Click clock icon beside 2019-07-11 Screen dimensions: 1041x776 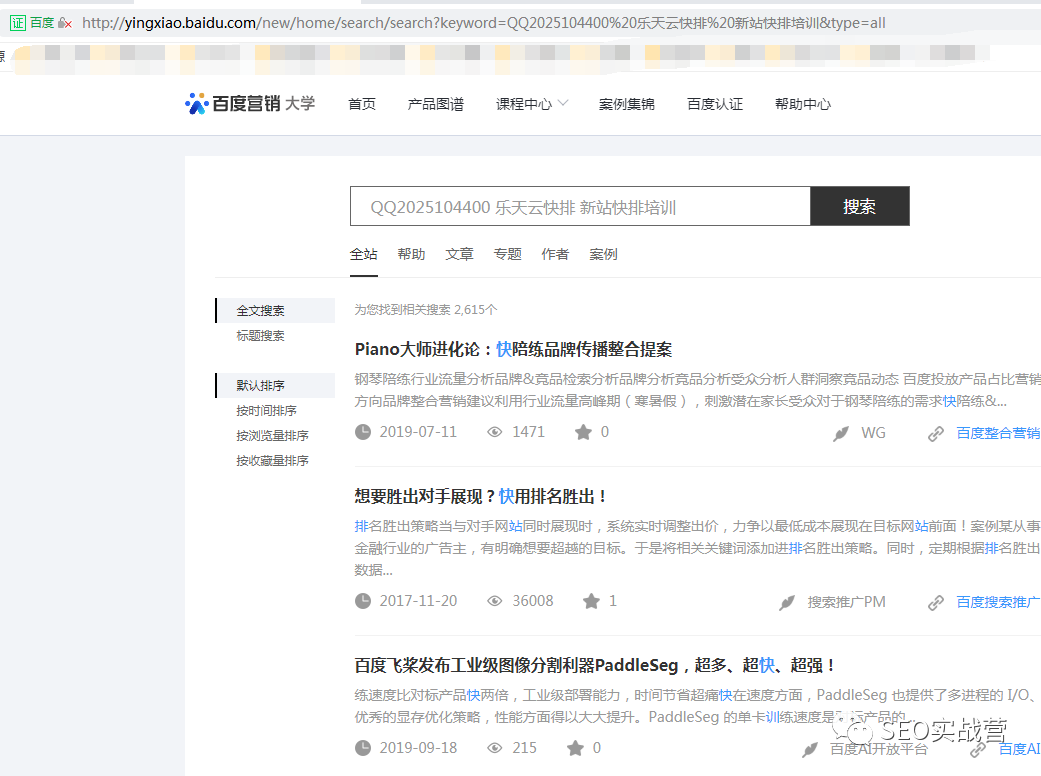(x=362, y=432)
